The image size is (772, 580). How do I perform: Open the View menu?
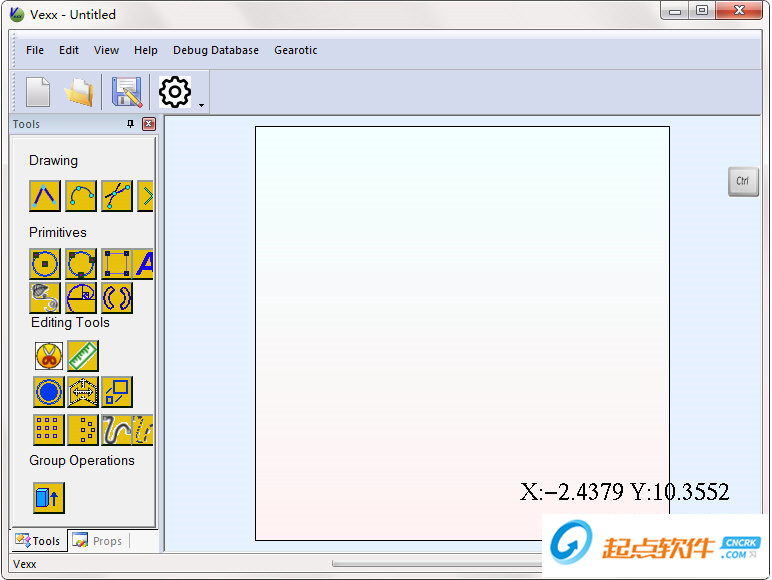click(106, 50)
